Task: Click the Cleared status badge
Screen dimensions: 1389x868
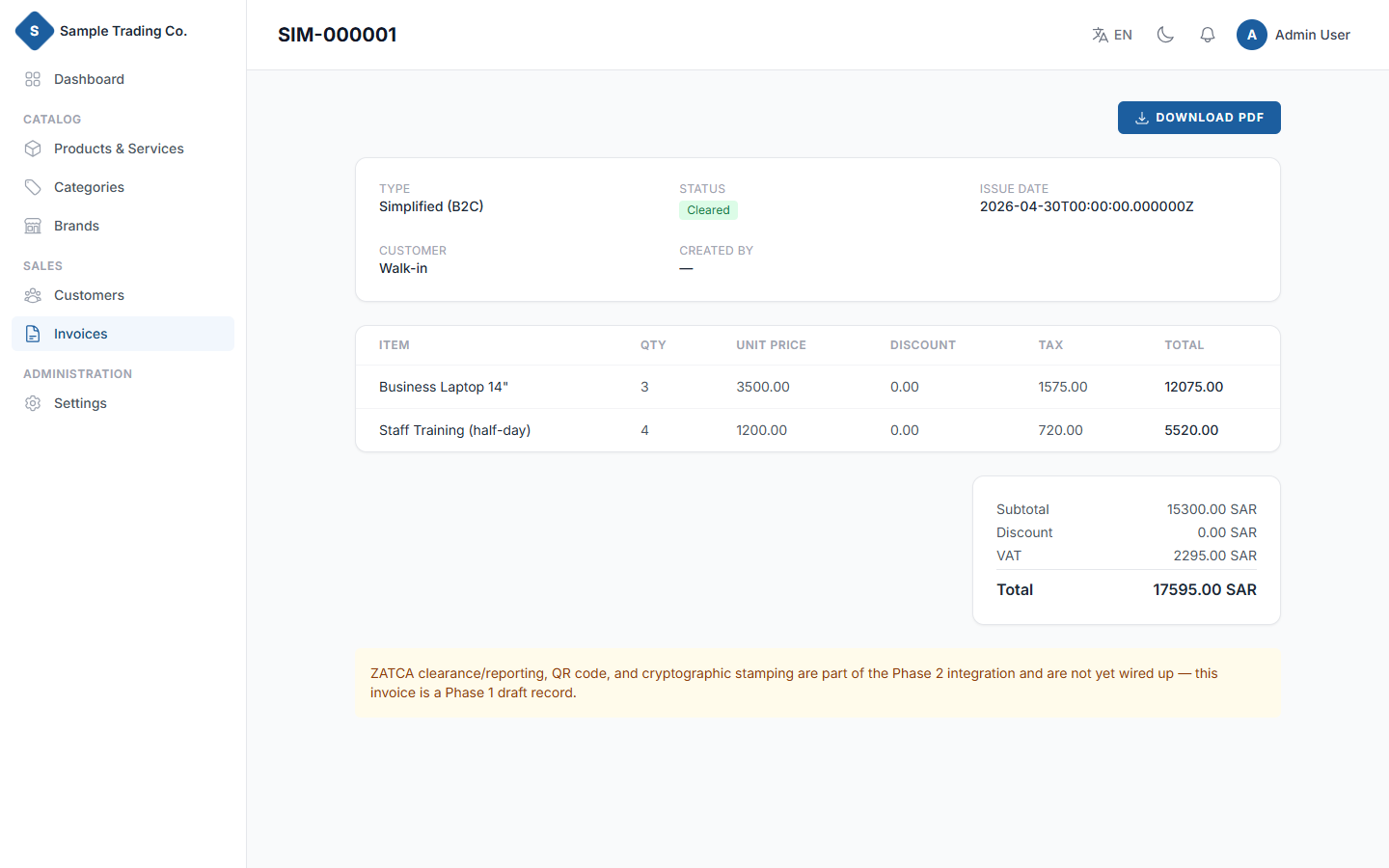Action: pos(708,210)
